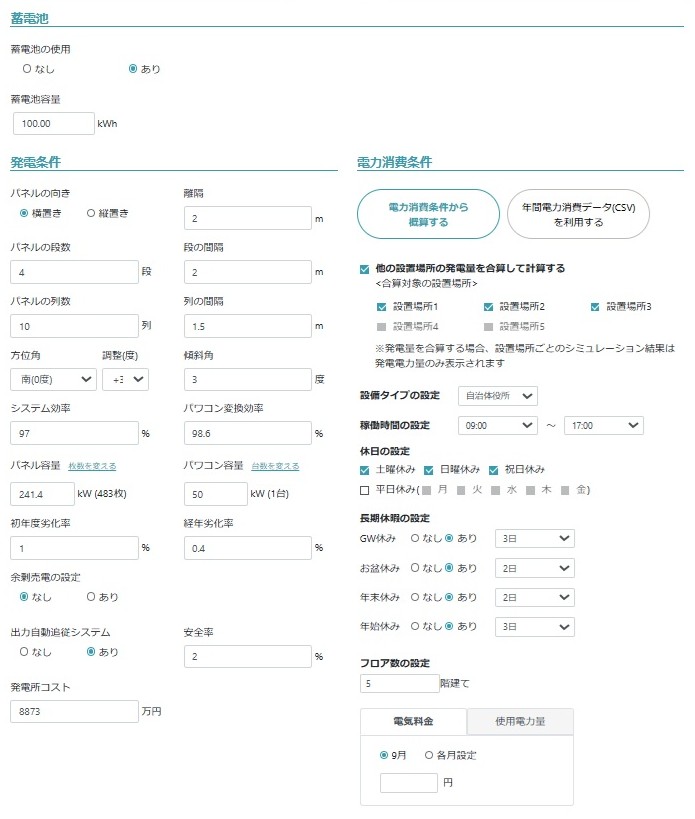The height and width of the screenshot is (819, 695).
Task: Toggle 設置場所2 checkbox
Action: [488, 307]
